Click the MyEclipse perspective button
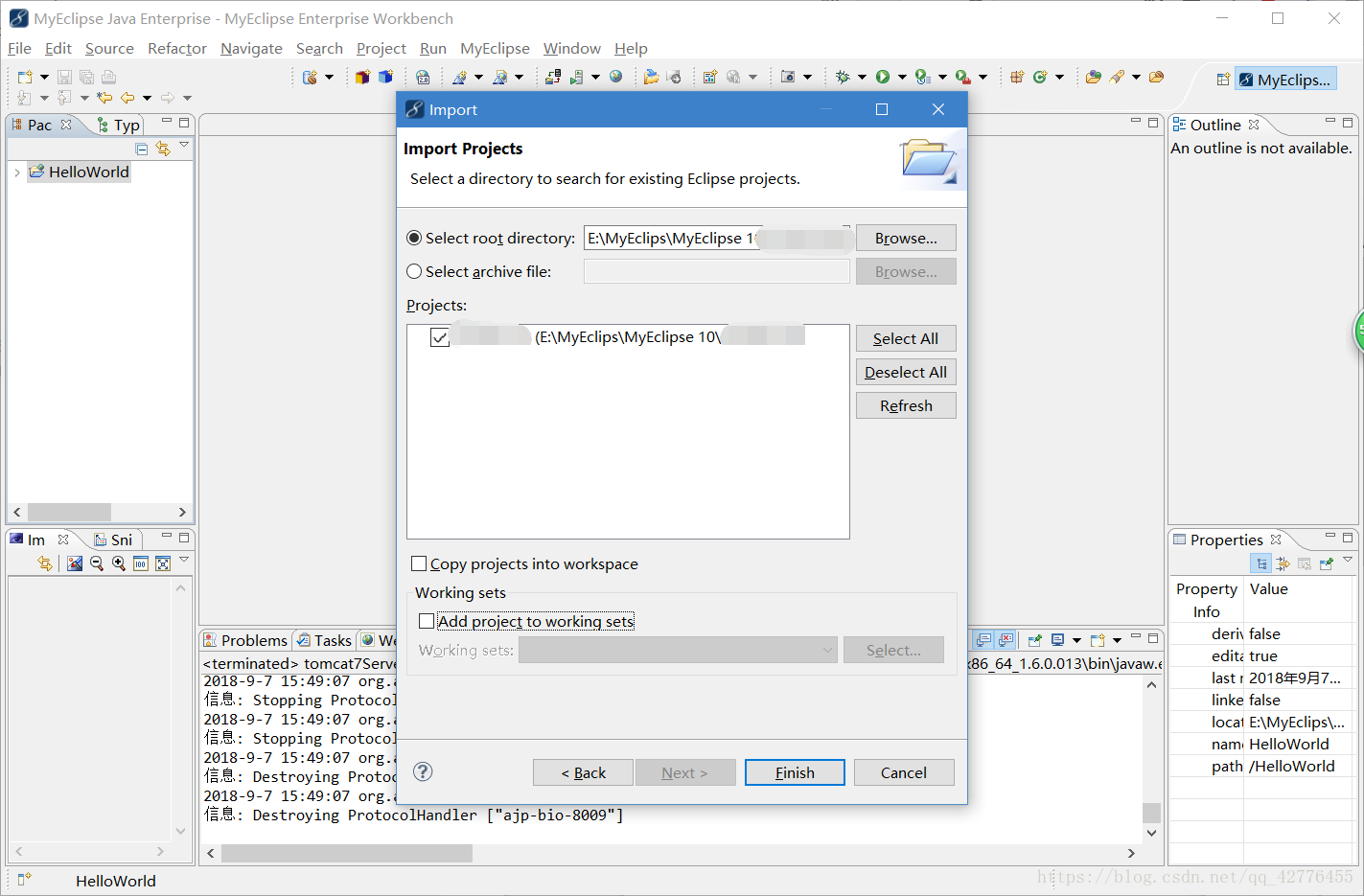Screen dimensions: 1364x896 1284,80
